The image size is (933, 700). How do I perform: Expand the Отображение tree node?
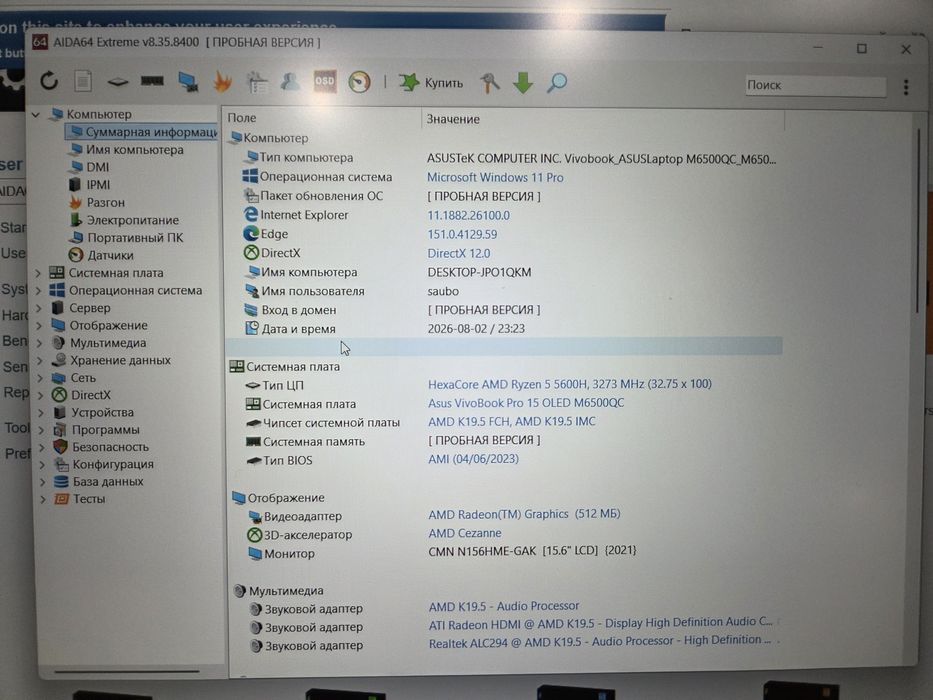coord(39,326)
